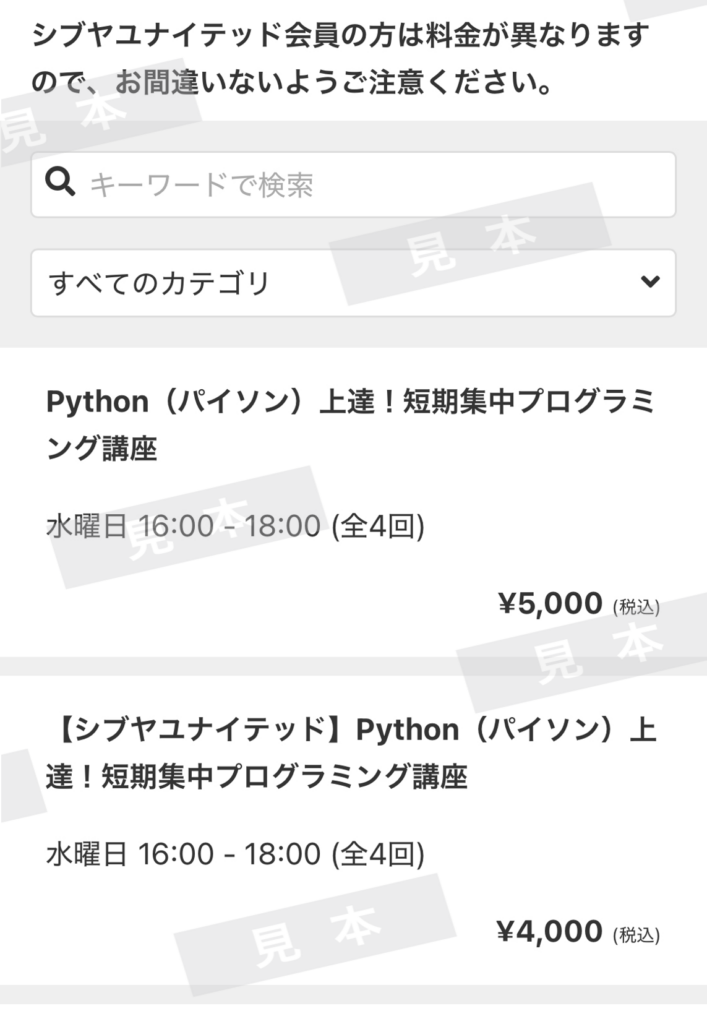The width and height of the screenshot is (707, 1024).
Task: Click the magnifying glass search icon
Action: pyautogui.click(x=61, y=183)
